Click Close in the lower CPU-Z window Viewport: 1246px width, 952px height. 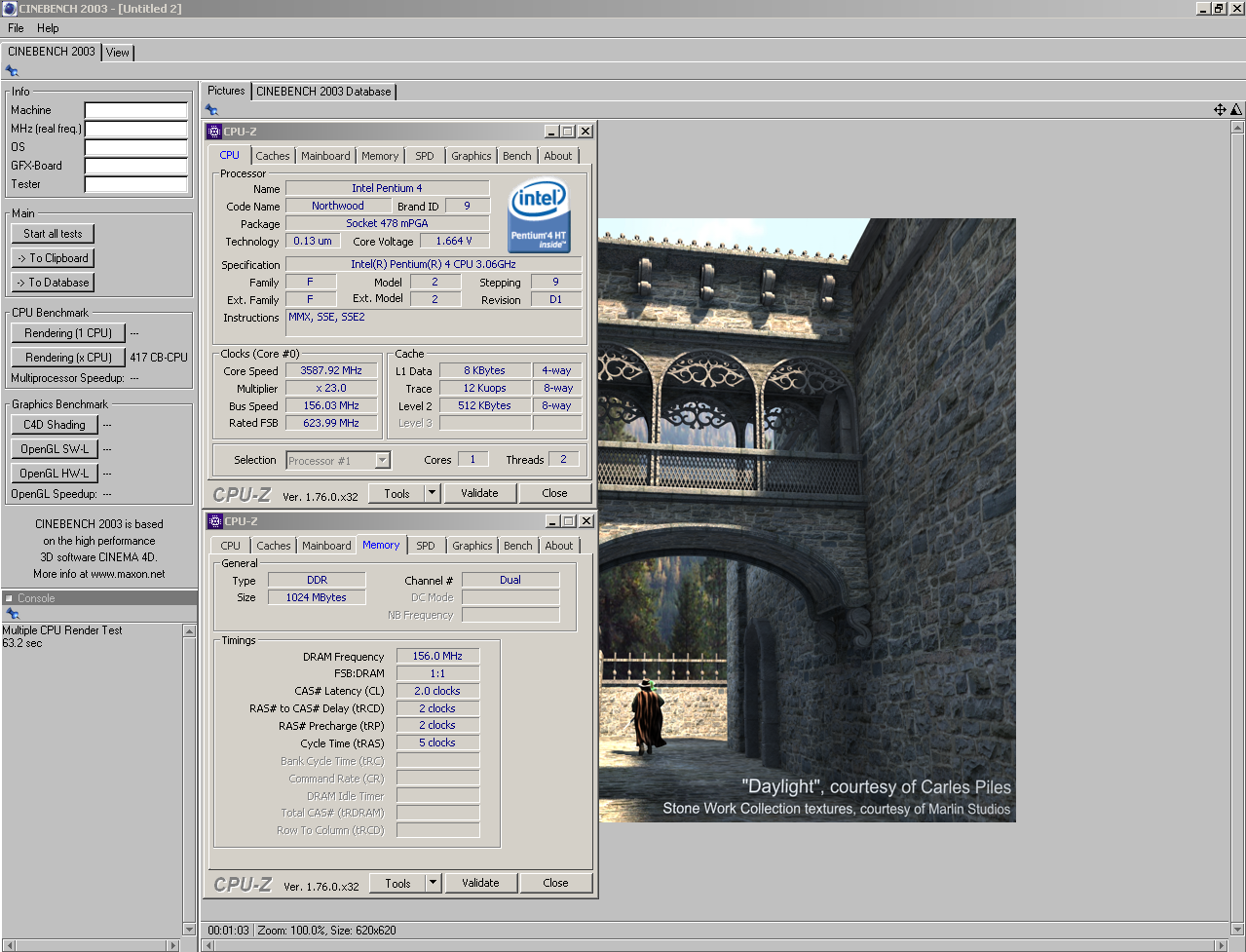click(x=555, y=883)
